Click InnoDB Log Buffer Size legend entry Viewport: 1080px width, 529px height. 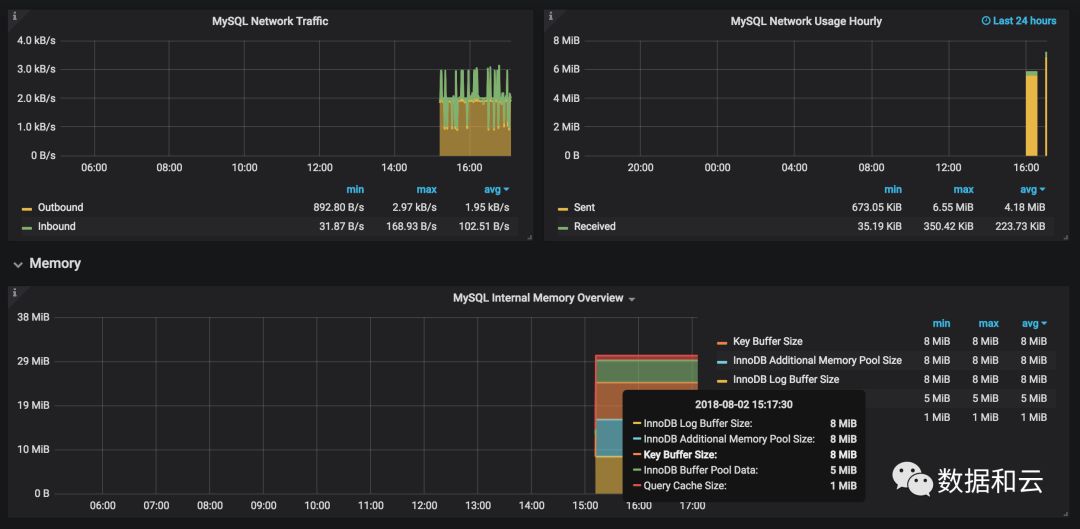pos(786,380)
